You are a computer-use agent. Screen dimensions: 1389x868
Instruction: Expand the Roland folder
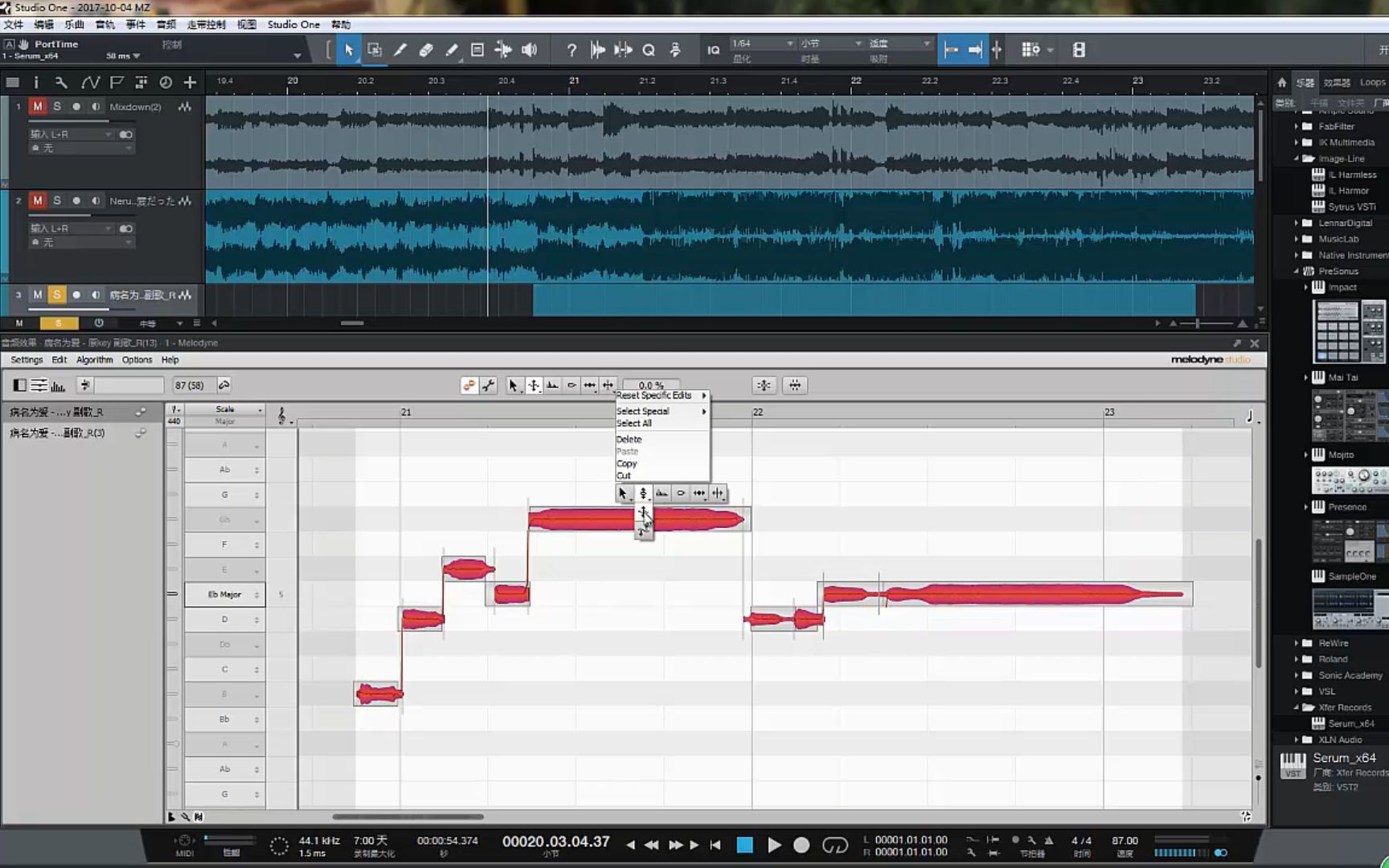[1296, 659]
